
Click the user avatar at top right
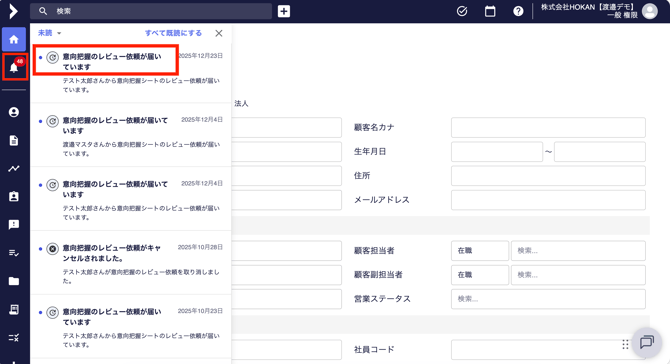[x=649, y=11]
